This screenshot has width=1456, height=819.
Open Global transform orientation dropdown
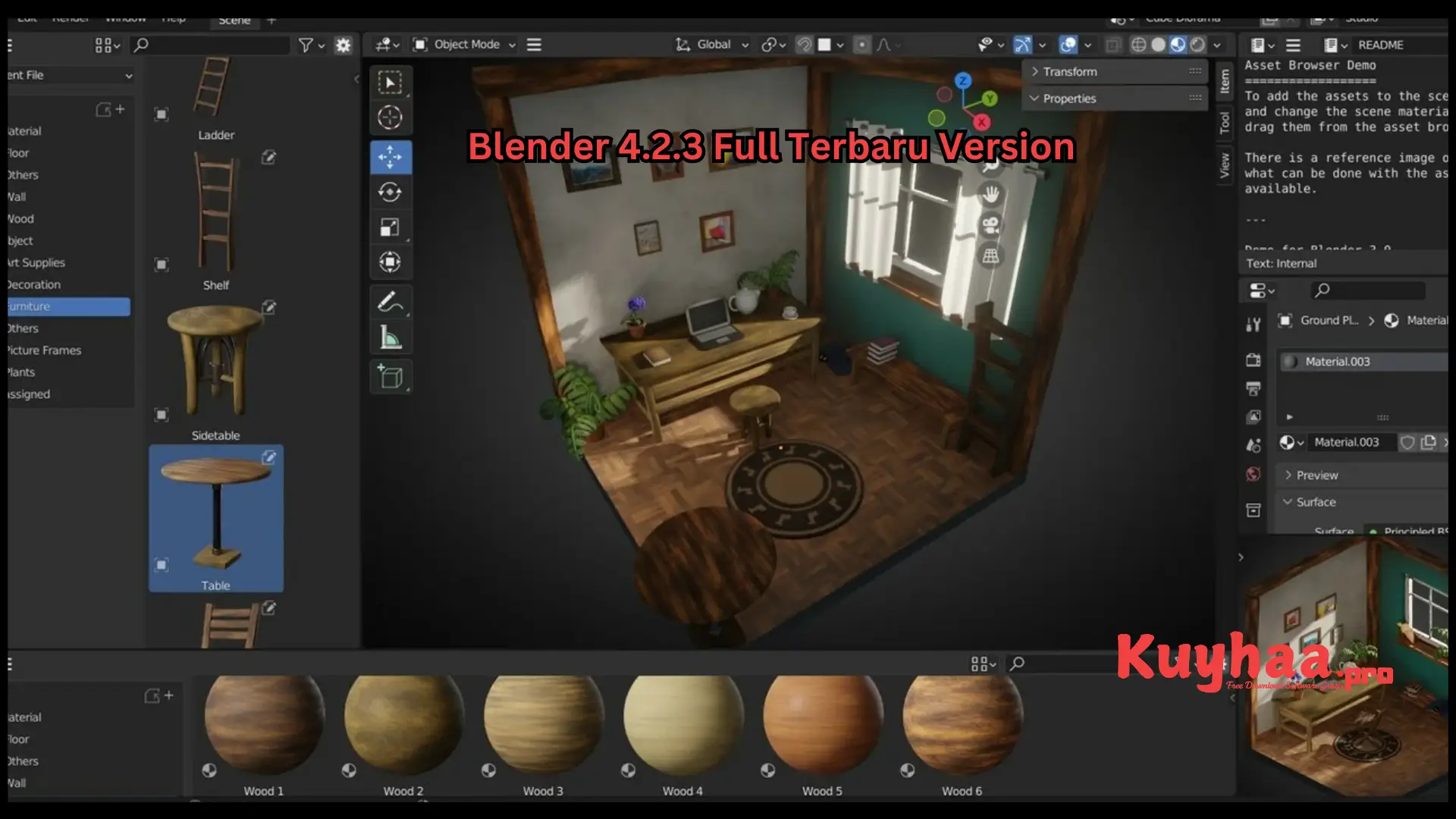[712, 45]
